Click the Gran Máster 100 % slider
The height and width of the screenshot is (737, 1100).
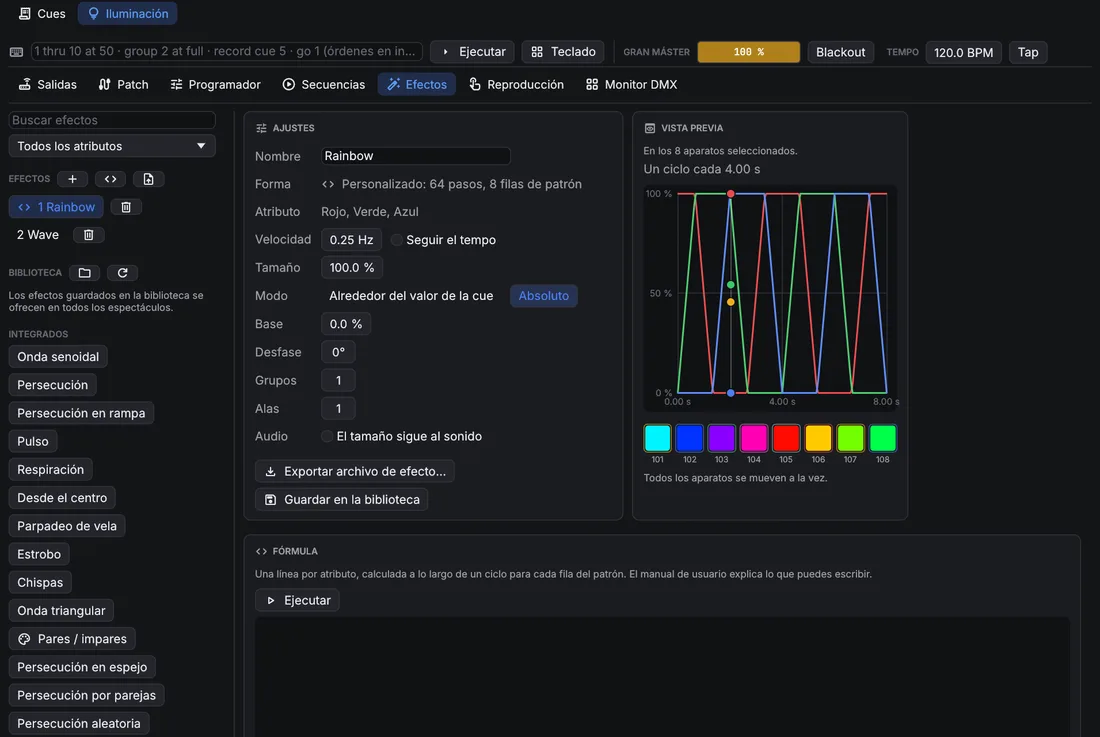[x=749, y=52]
